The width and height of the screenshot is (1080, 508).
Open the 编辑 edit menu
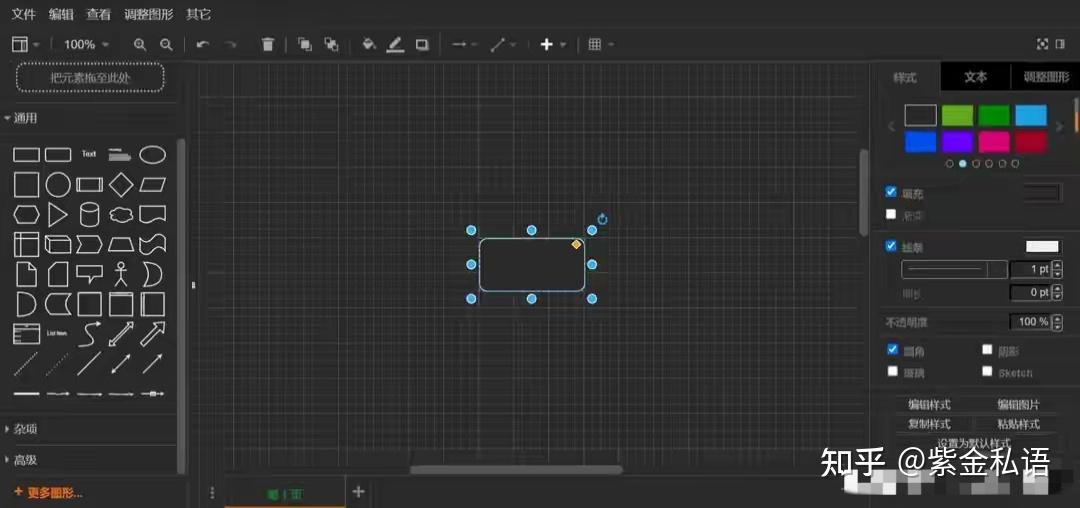coord(61,14)
